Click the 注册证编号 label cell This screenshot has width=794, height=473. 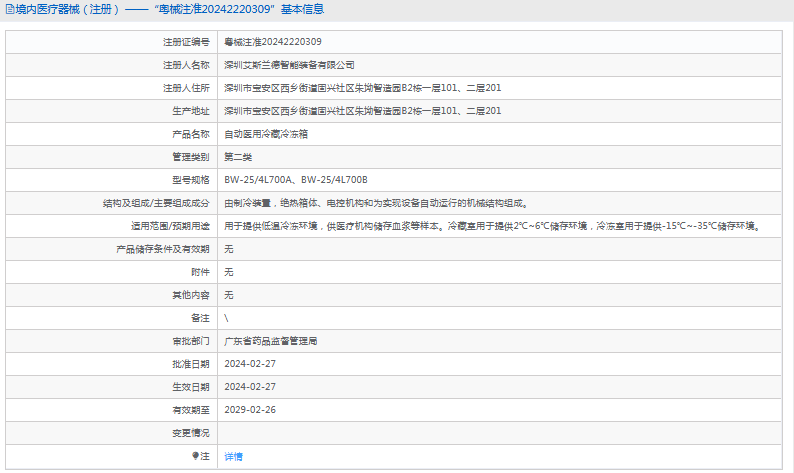click(x=111, y=42)
